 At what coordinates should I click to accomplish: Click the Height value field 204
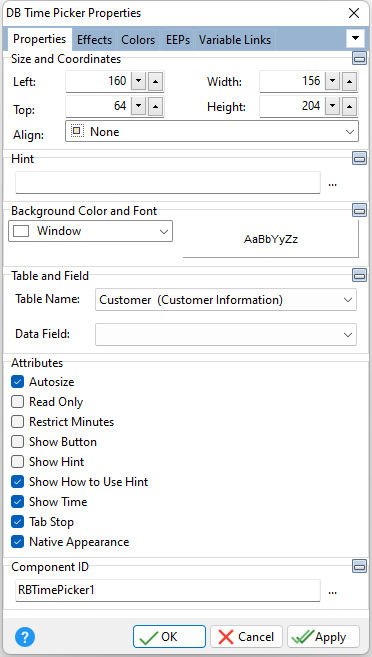tap(292, 107)
